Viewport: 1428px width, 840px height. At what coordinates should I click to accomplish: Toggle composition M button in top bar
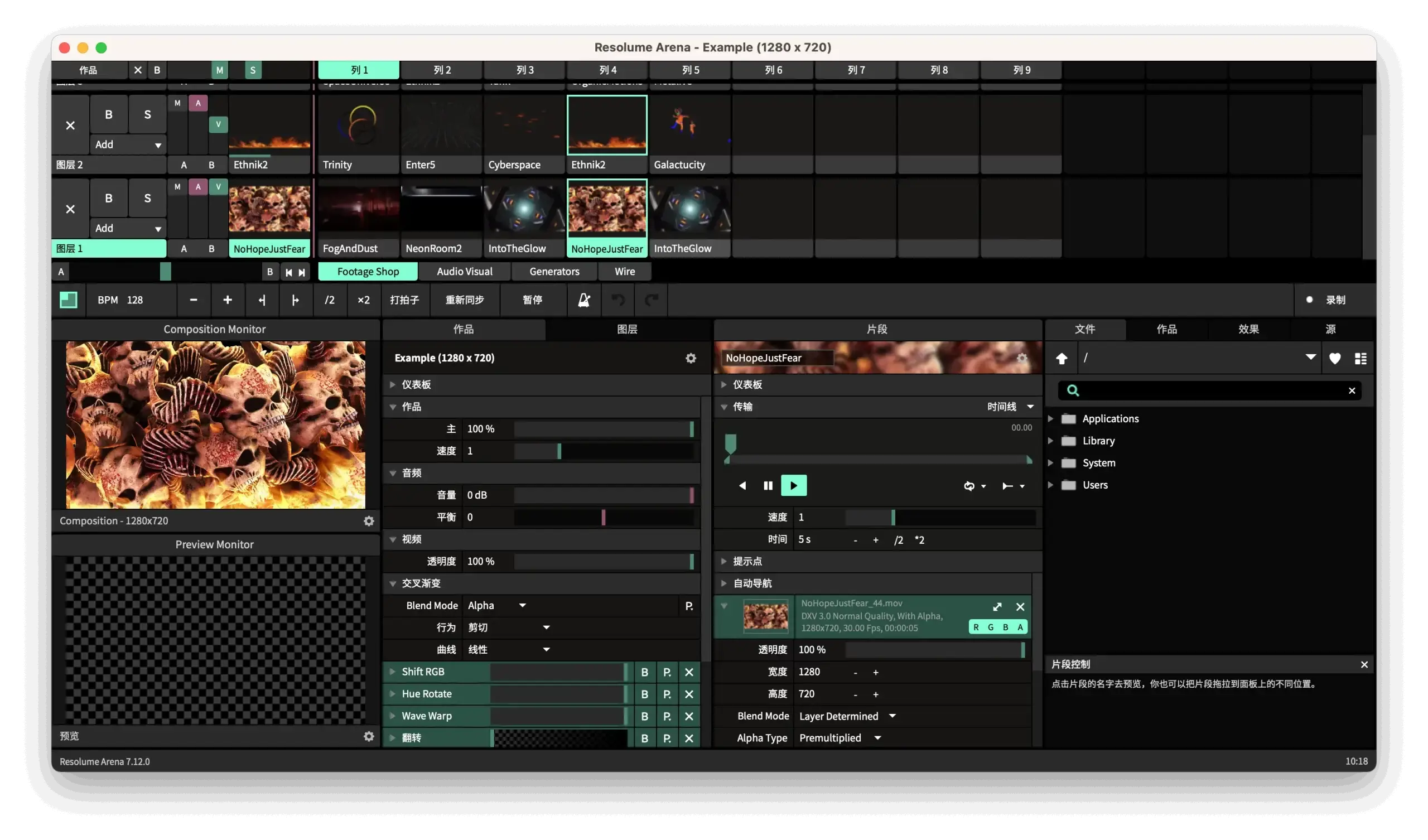219,70
